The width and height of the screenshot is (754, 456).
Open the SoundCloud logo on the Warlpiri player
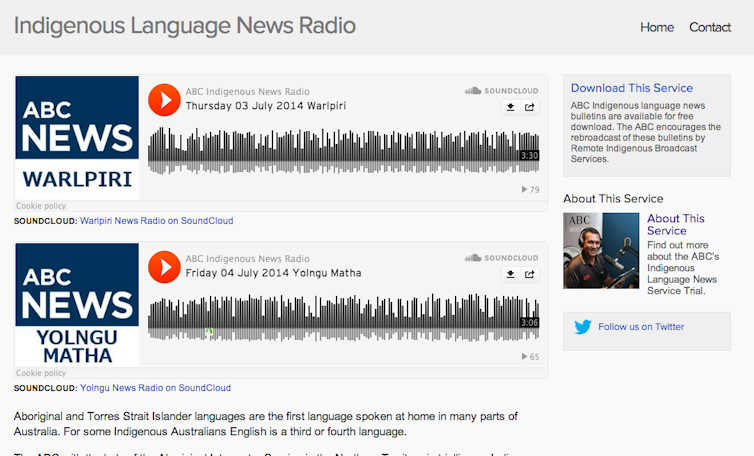(502, 90)
